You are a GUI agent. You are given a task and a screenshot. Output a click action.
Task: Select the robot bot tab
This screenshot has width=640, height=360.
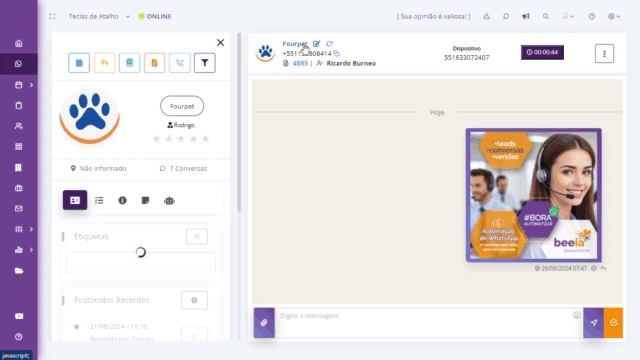click(x=169, y=200)
